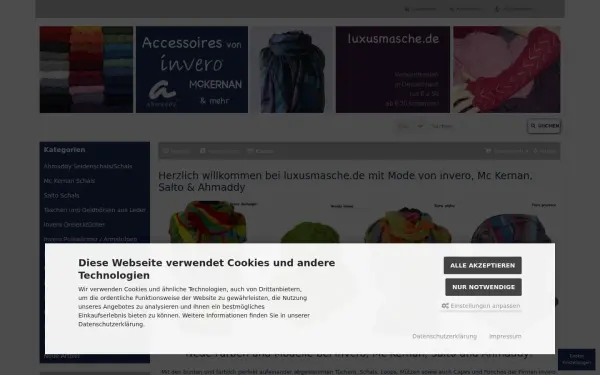The height and width of the screenshot is (375, 600).
Task: Open Salto Schals category
Action: 62,195
